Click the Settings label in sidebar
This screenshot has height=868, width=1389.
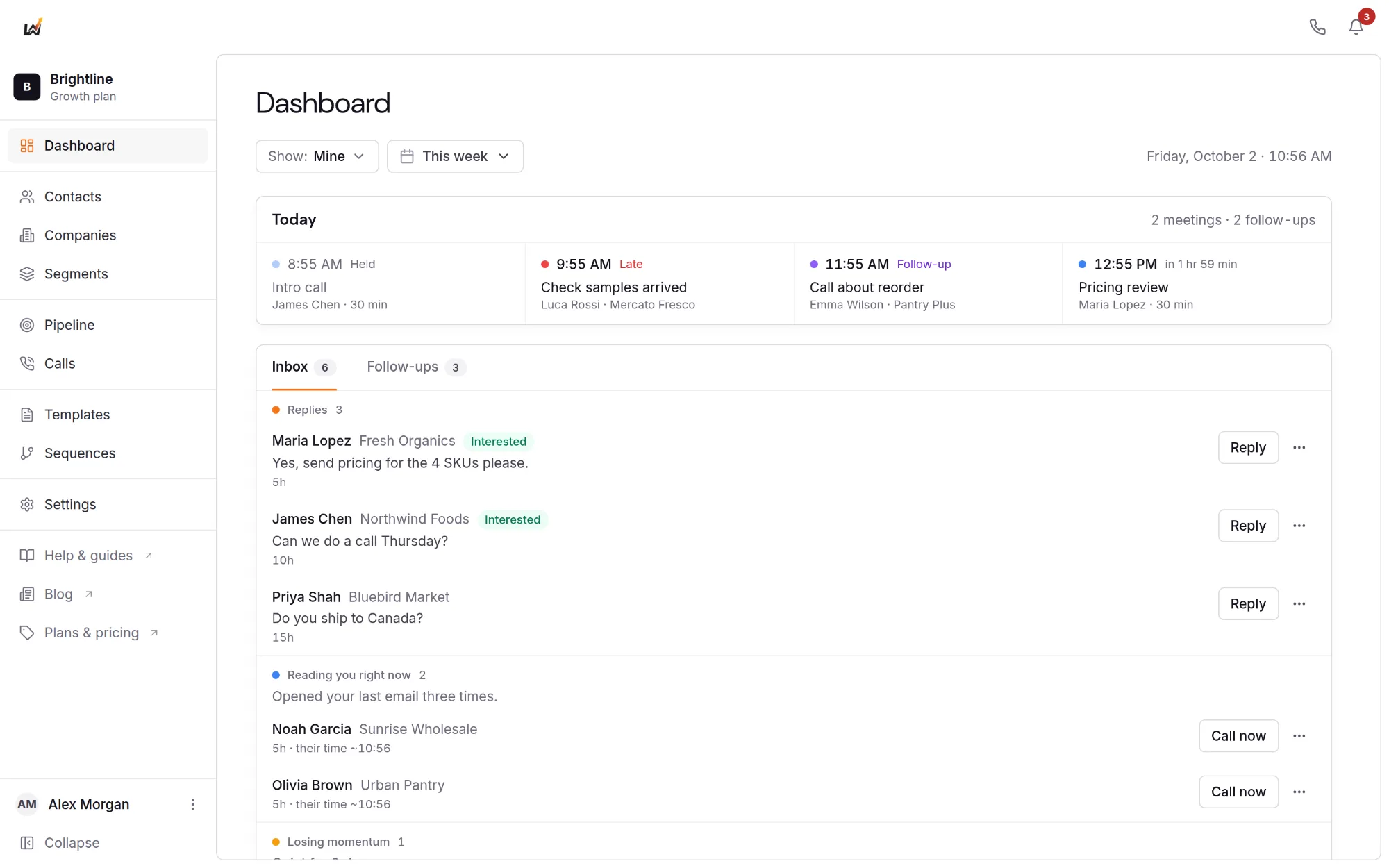click(x=70, y=504)
